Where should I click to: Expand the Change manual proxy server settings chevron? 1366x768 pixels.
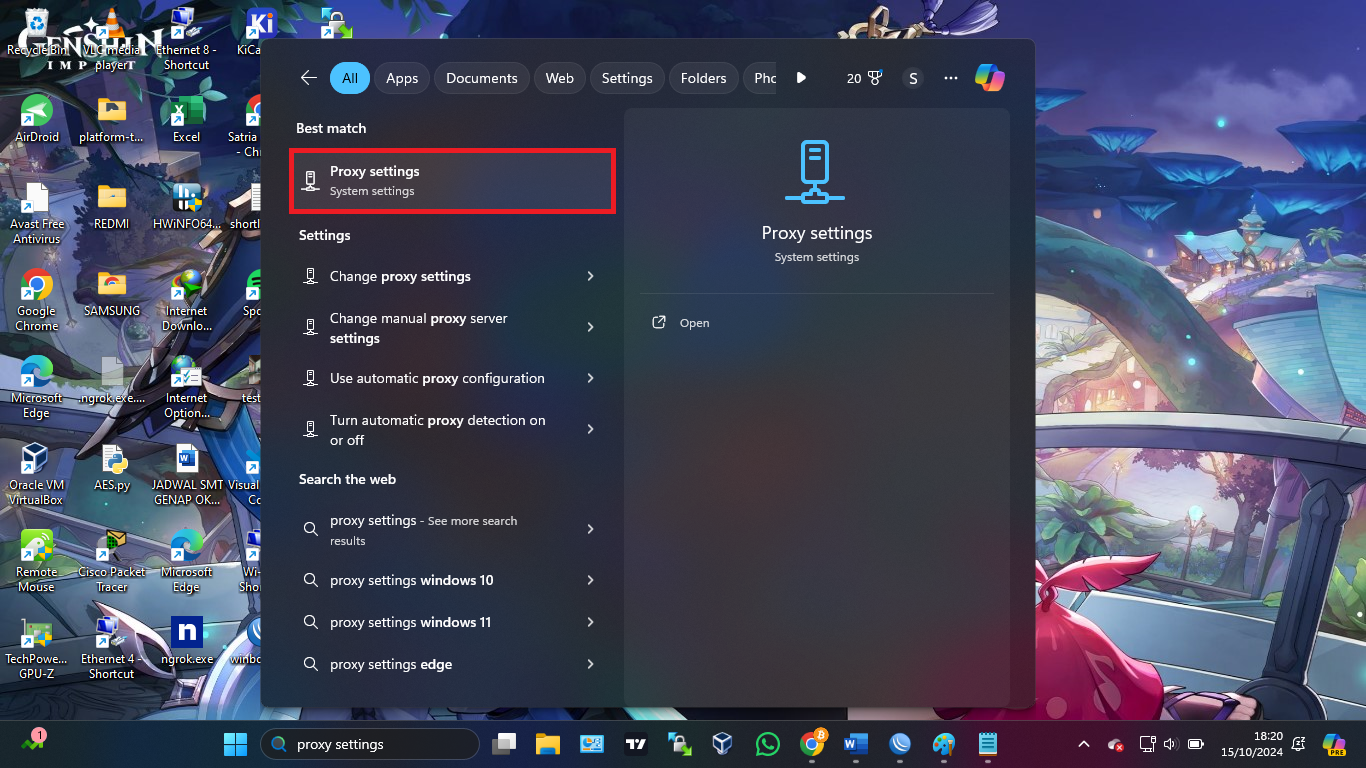point(591,327)
